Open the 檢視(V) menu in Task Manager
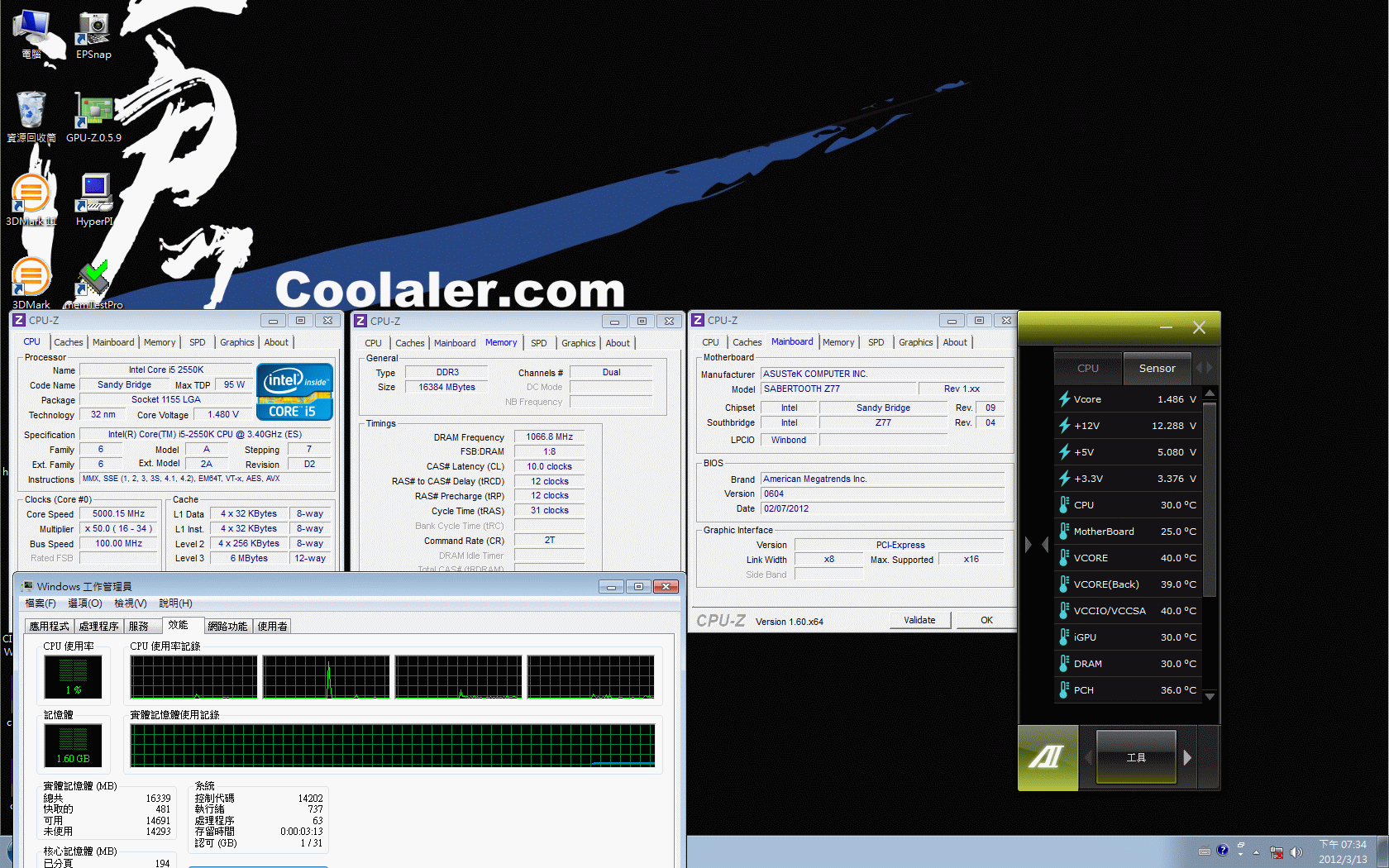This screenshot has height=868, width=1389. pos(131,603)
